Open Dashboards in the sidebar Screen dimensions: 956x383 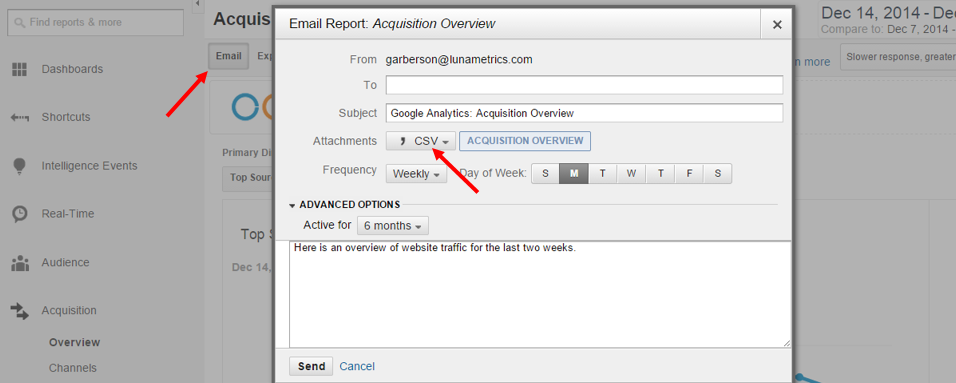[x=72, y=69]
